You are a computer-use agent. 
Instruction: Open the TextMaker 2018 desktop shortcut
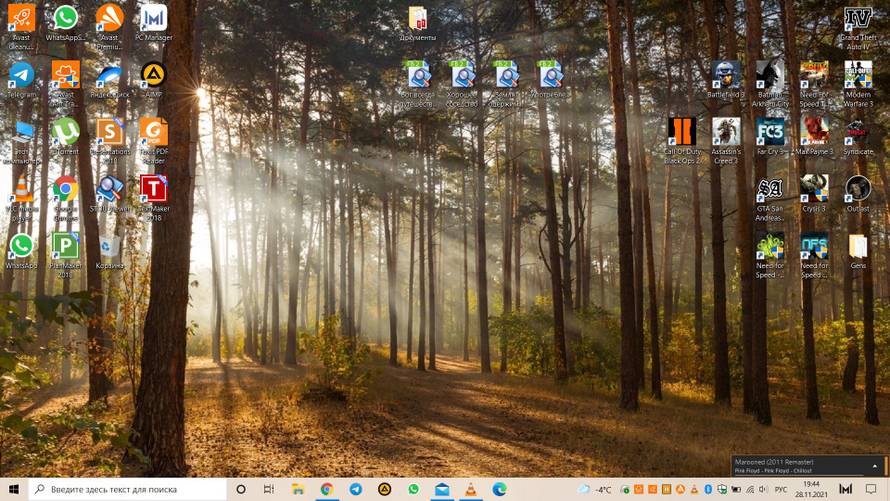154,198
